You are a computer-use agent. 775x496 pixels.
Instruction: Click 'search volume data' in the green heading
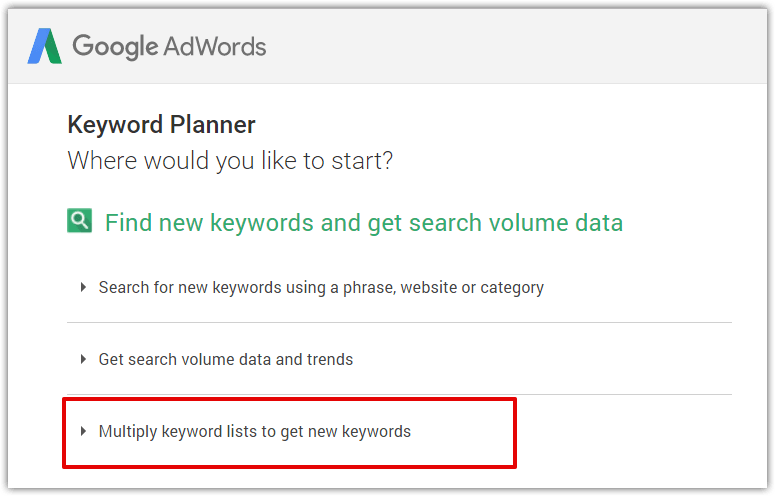(516, 223)
